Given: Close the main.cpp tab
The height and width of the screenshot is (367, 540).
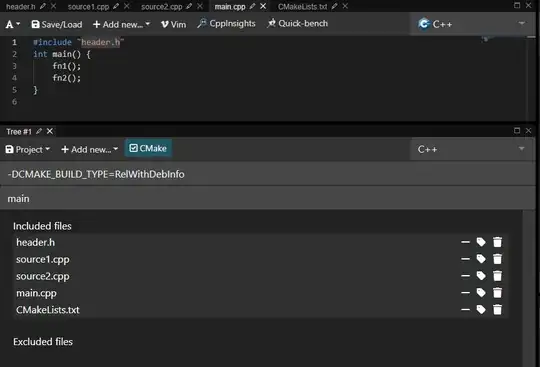Looking at the screenshot, I should tap(263, 6).
